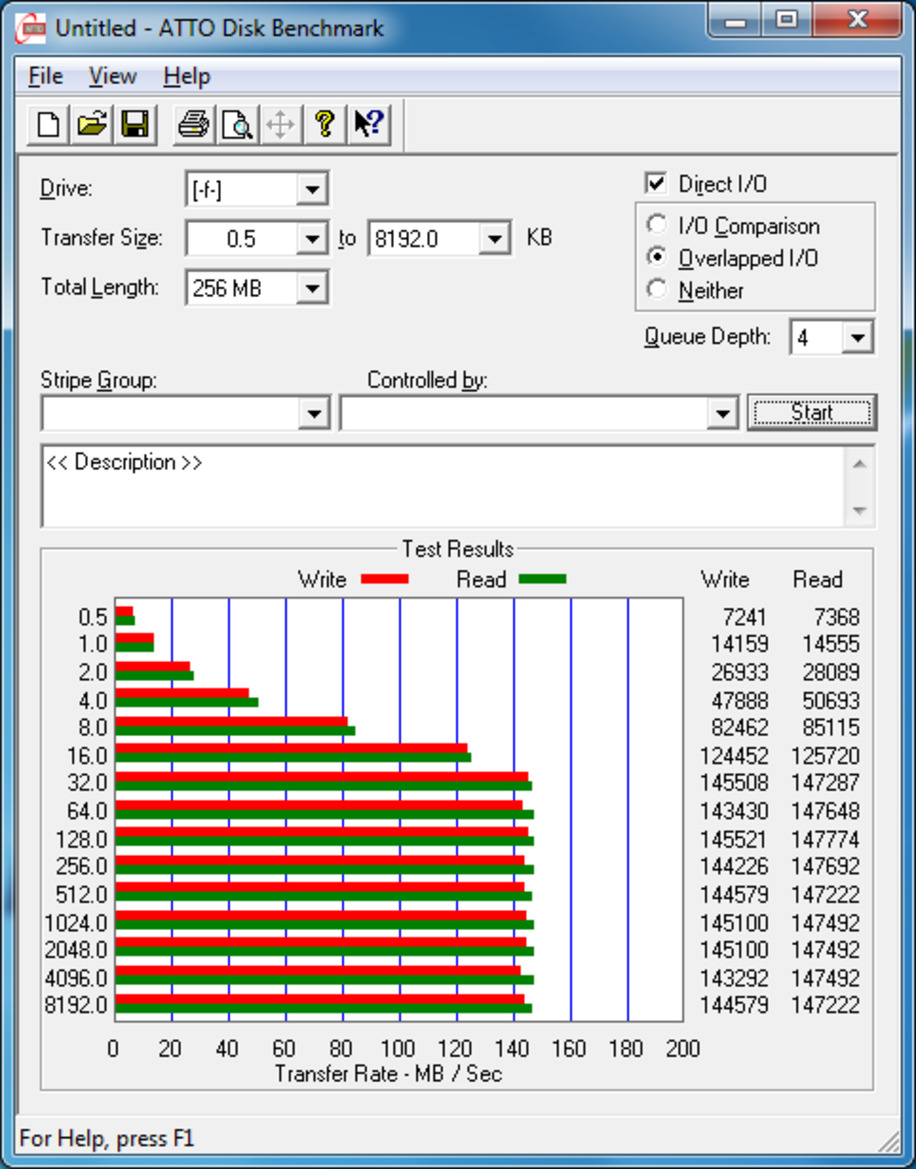
Task: Close the ATTO Disk Benchmark window
Action: click(x=857, y=20)
